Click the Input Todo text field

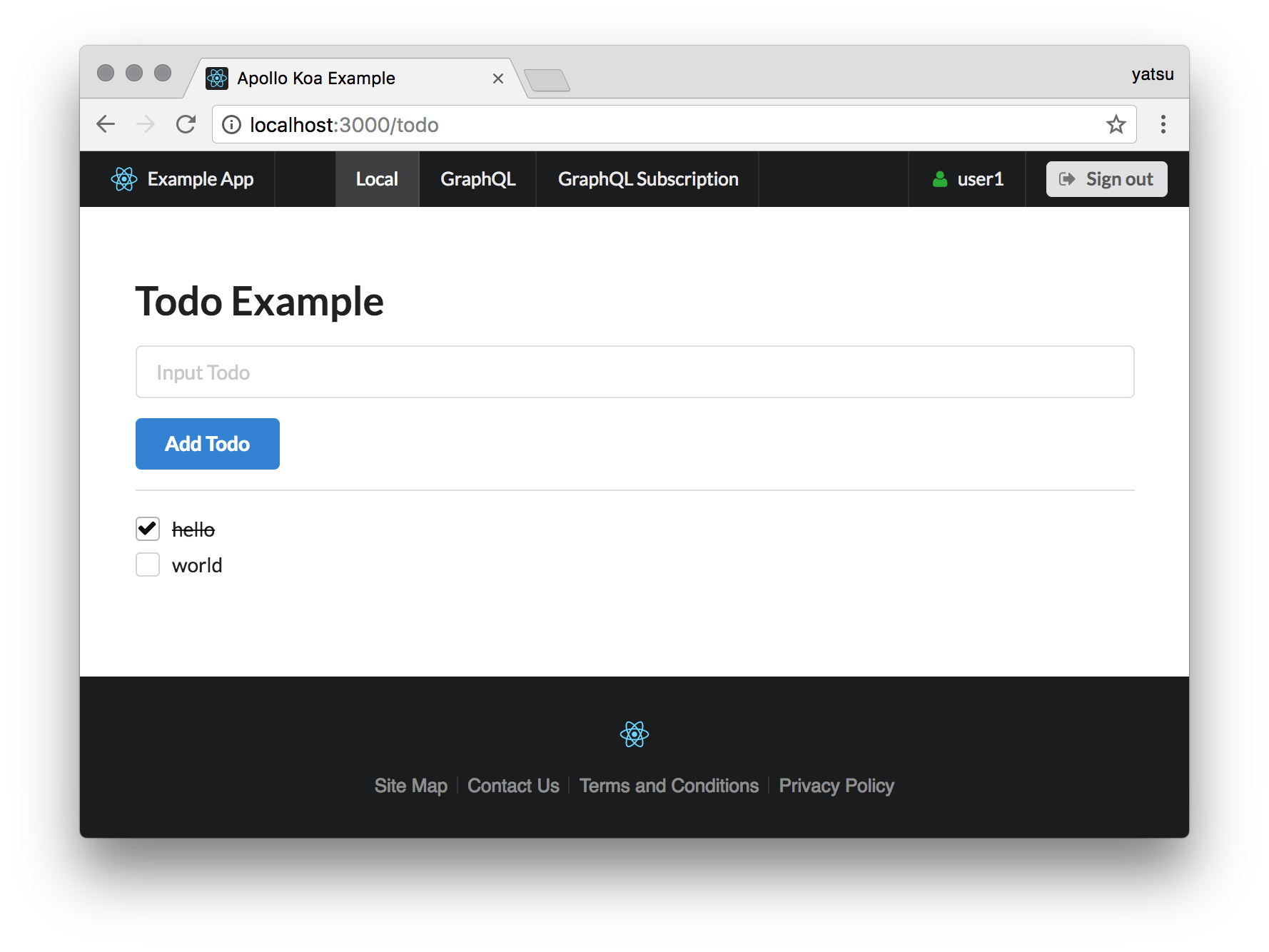(634, 372)
